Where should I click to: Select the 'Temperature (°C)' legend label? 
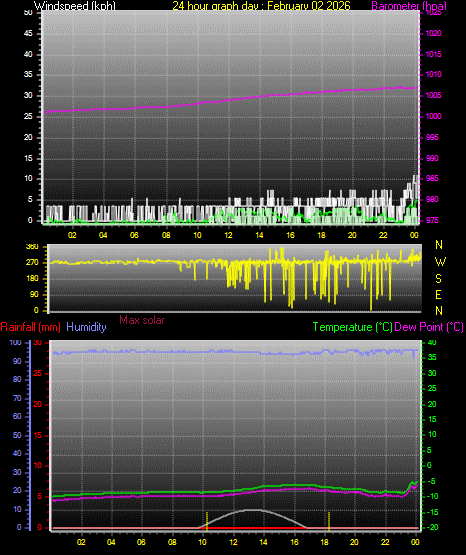tap(352, 327)
